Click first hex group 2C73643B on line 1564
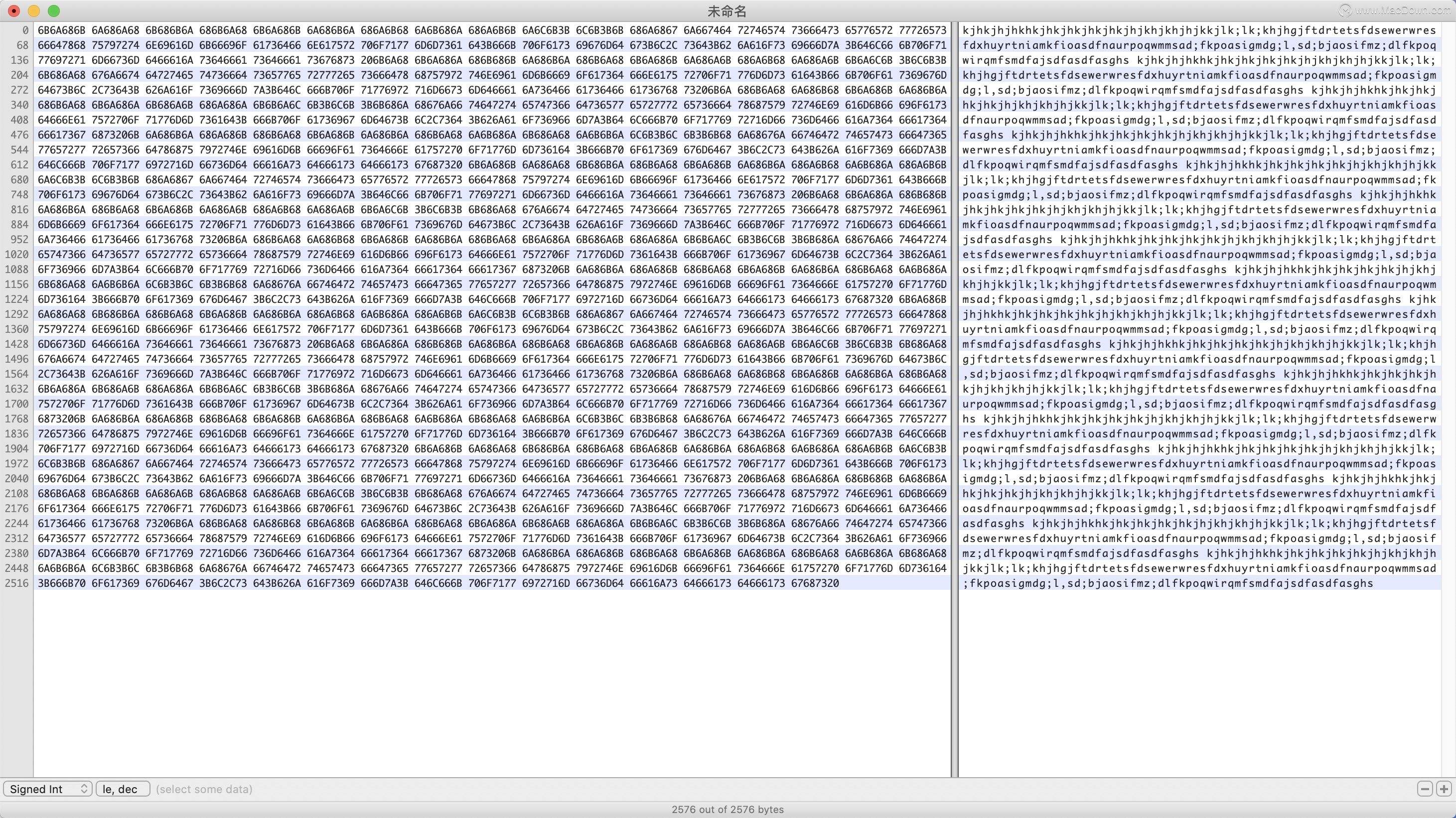The width and height of the screenshot is (1456, 818). pos(62,374)
